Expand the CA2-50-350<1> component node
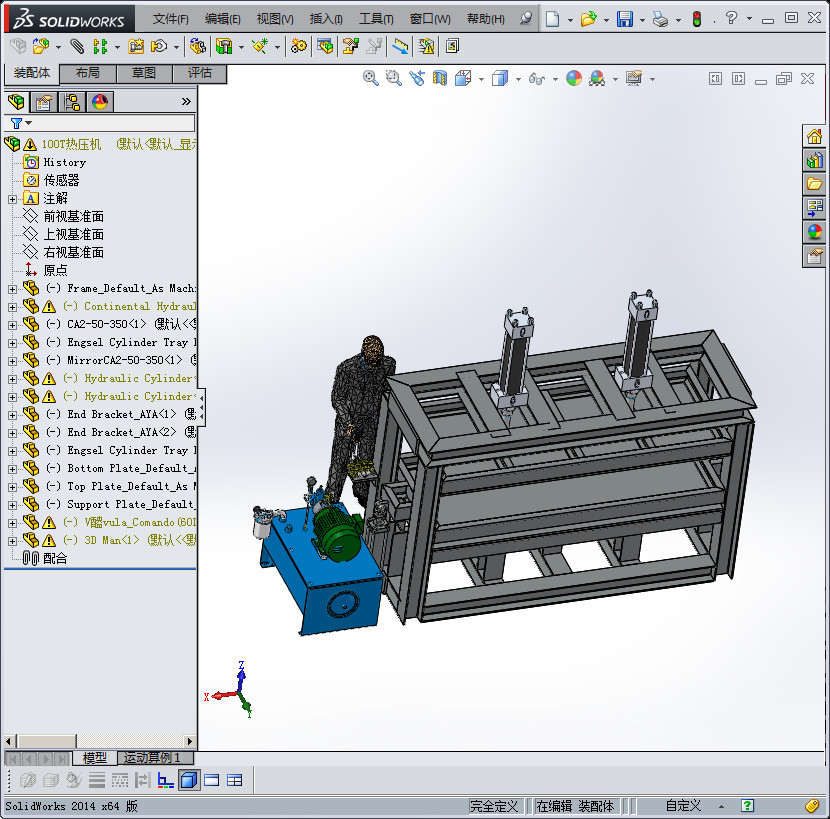Image resolution: width=830 pixels, height=819 pixels. click(x=12, y=325)
